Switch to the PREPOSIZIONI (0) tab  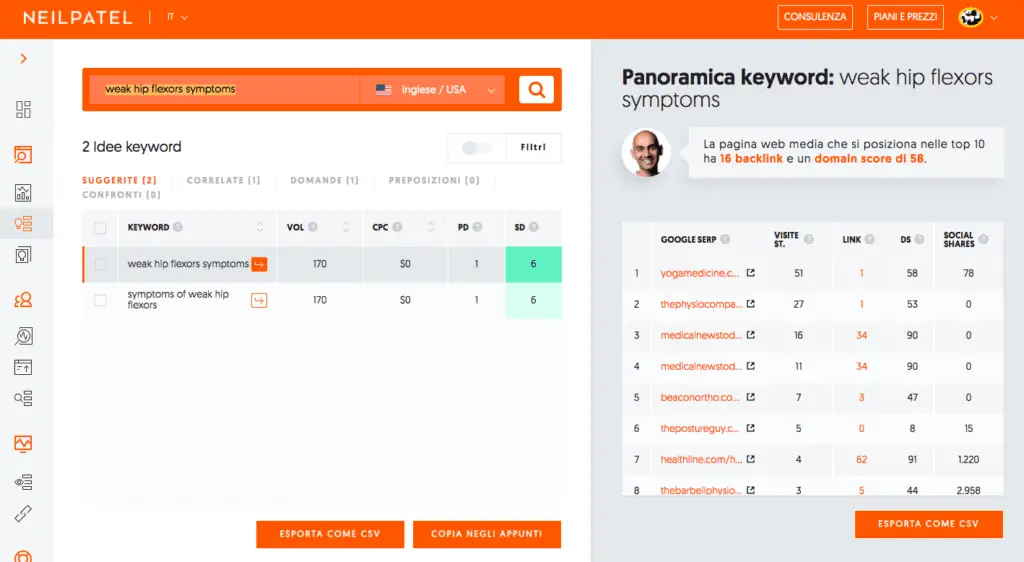click(434, 180)
